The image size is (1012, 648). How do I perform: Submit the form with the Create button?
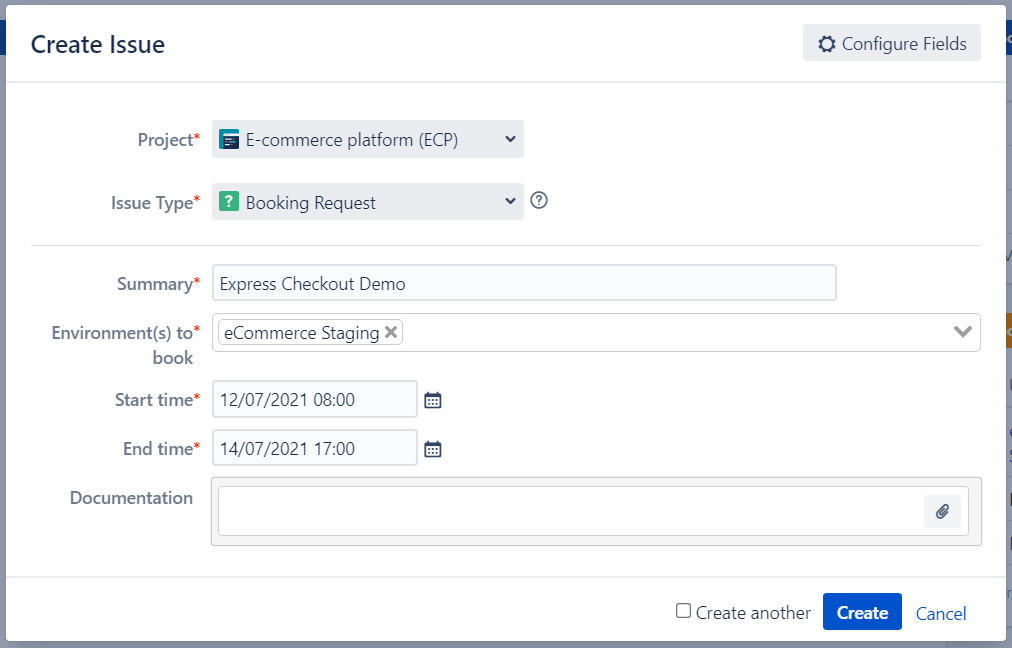point(861,611)
